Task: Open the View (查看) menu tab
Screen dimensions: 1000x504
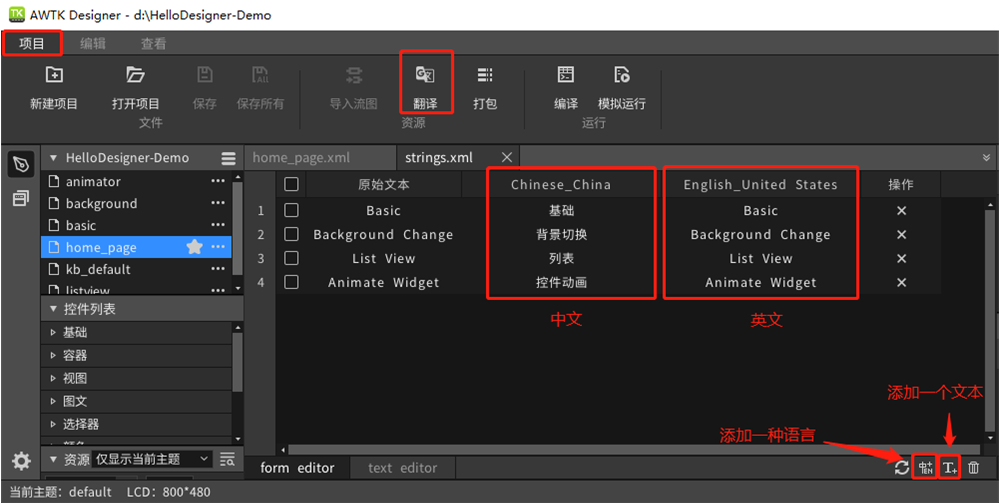Action: pyautogui.click(x=154, y=43)
